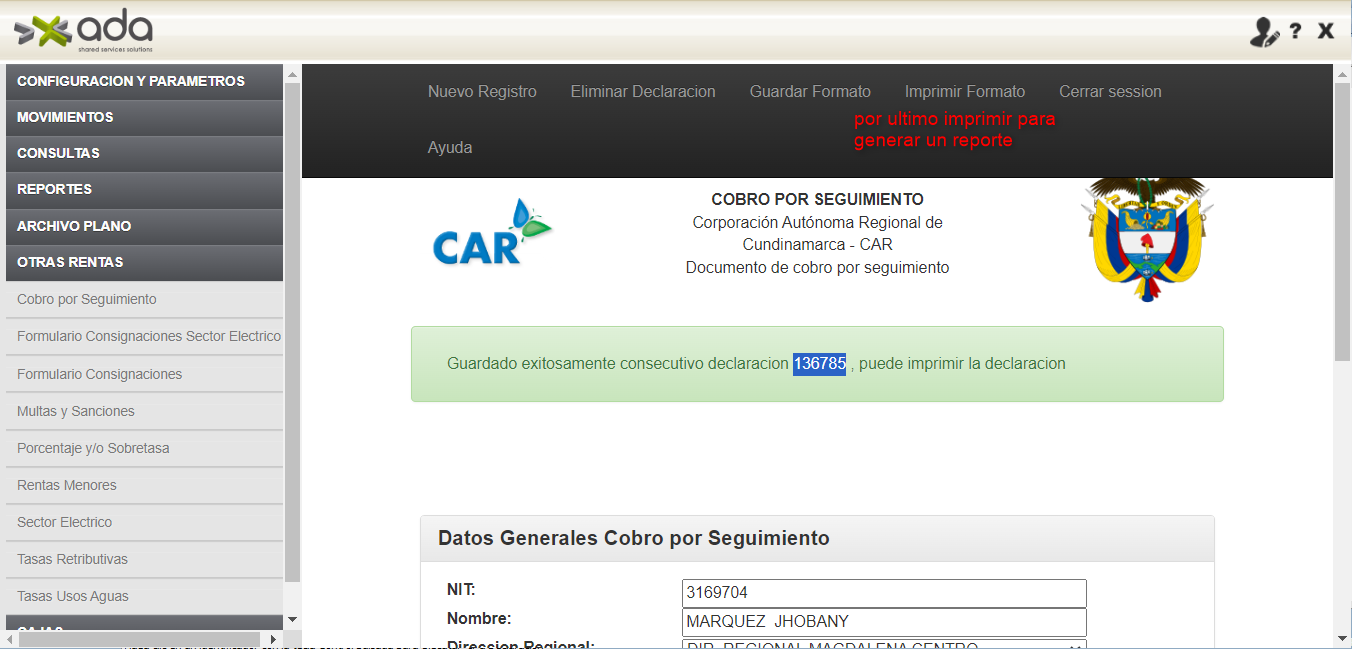Go to Tasas Retributivas form
This screenshot has height=649, width=1352.
pos(72,559)
